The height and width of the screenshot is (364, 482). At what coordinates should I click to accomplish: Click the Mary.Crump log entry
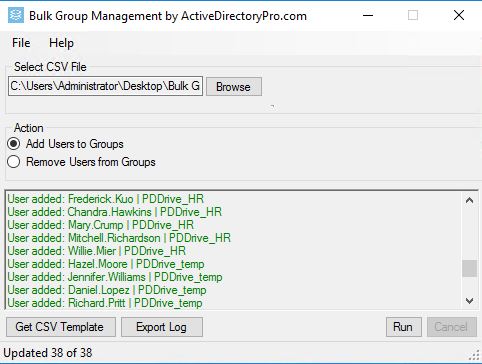tap(100, 225)
